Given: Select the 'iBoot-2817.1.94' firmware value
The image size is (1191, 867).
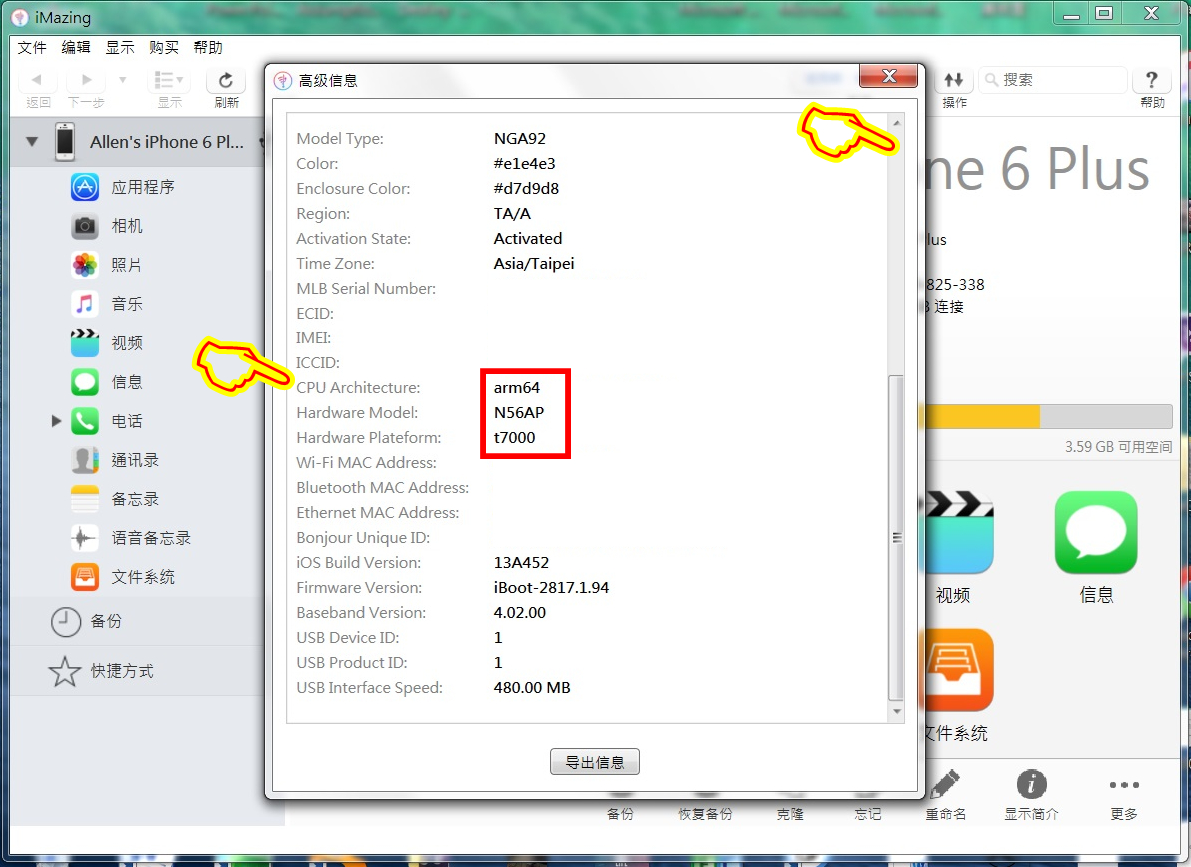Looking at the screenshot, I should (x=551, y=587).
